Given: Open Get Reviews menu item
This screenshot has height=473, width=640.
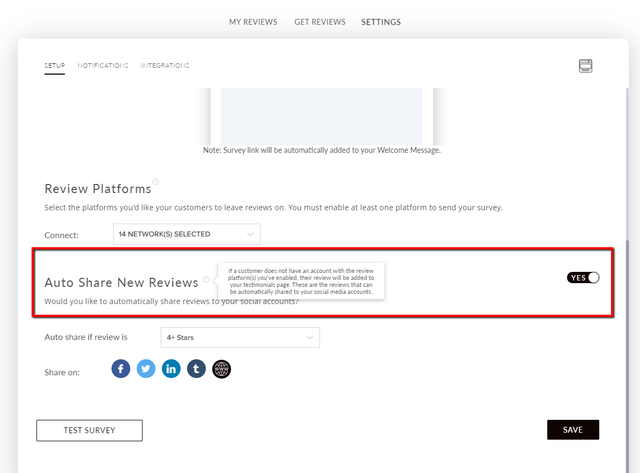Looking at the screenshot, I should [x=320, y=22].
